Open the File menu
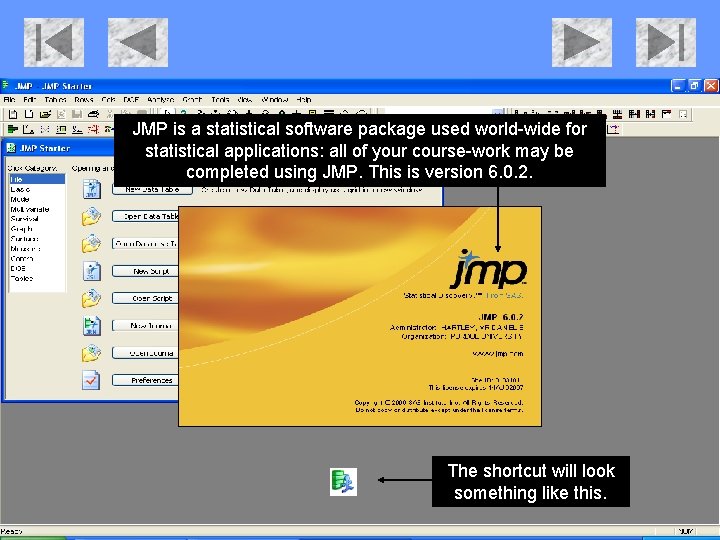 tap(9, 99)
